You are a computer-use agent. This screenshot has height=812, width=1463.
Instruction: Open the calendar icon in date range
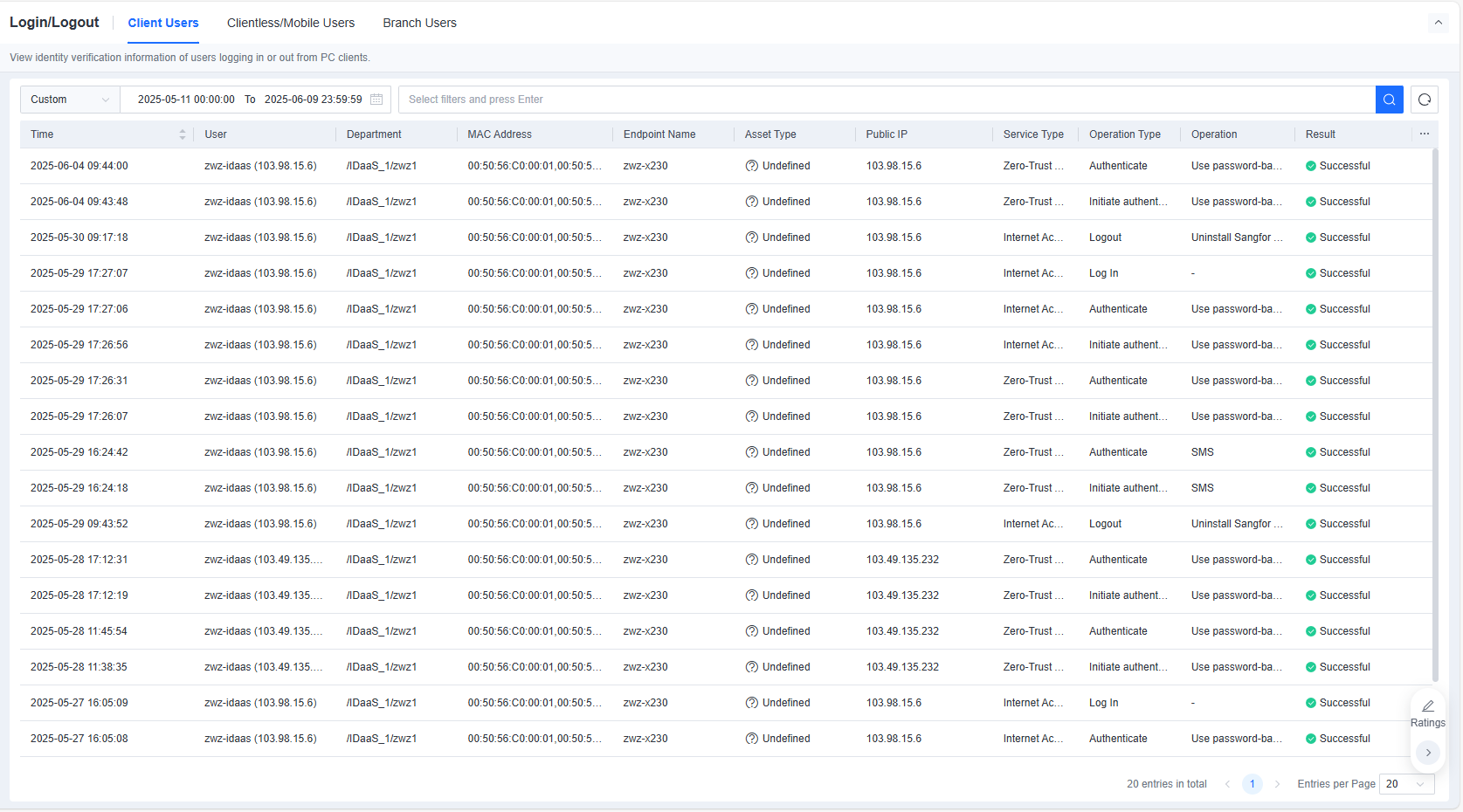[x=376, y=100]
